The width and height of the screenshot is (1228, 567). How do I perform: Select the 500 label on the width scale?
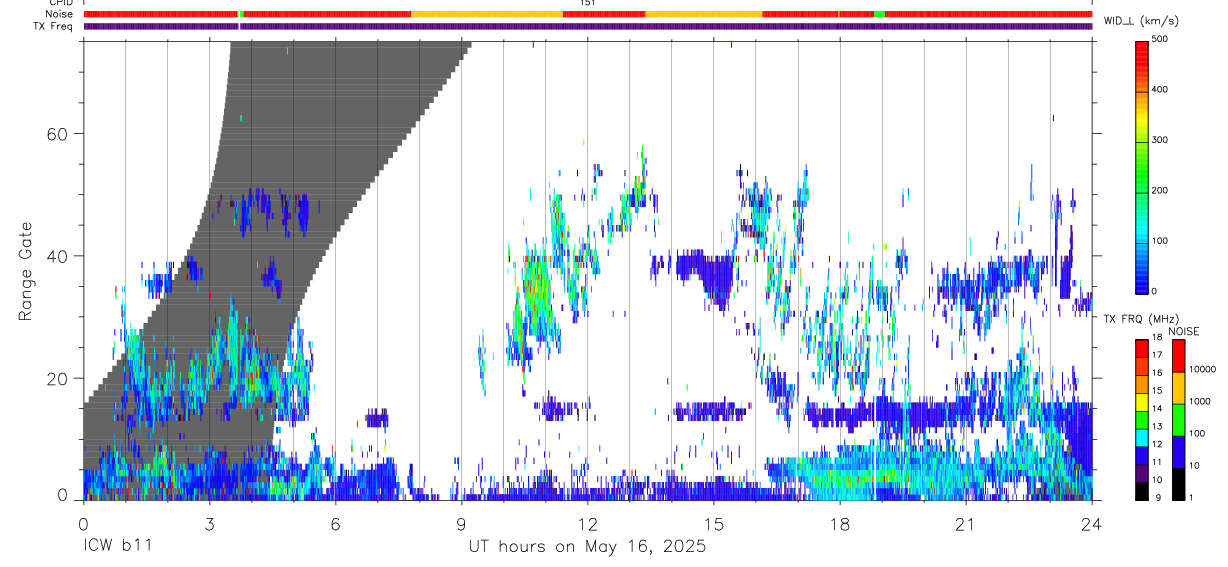pyautogui.click(x=1161, y=40)
